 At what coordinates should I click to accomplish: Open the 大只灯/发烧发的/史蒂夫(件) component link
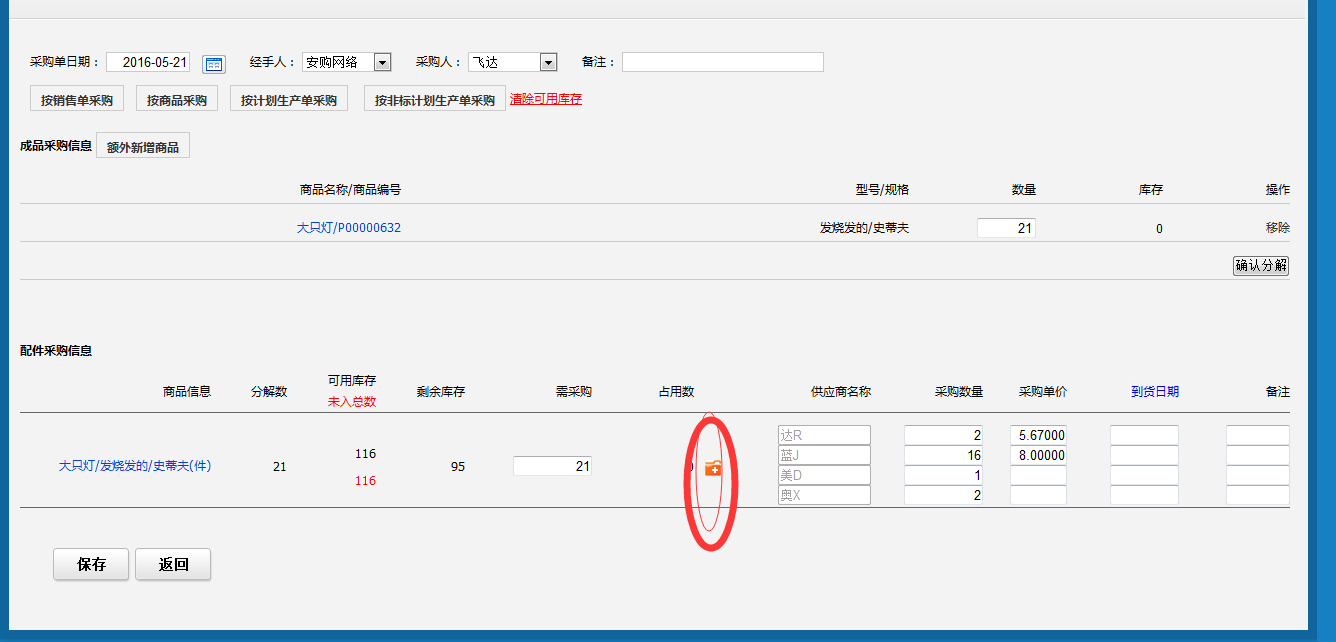(135, 466)
